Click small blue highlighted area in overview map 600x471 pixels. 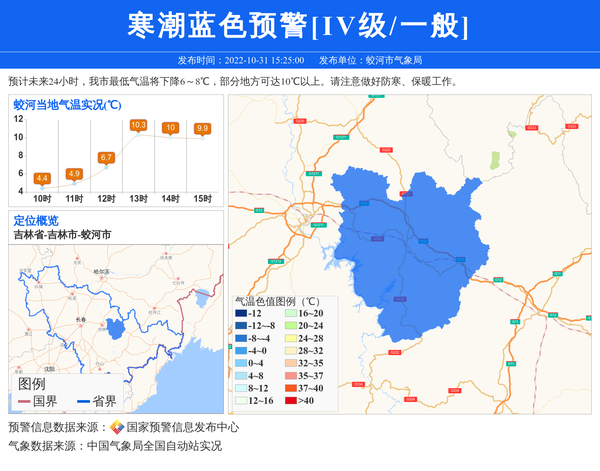click(115, 328)
